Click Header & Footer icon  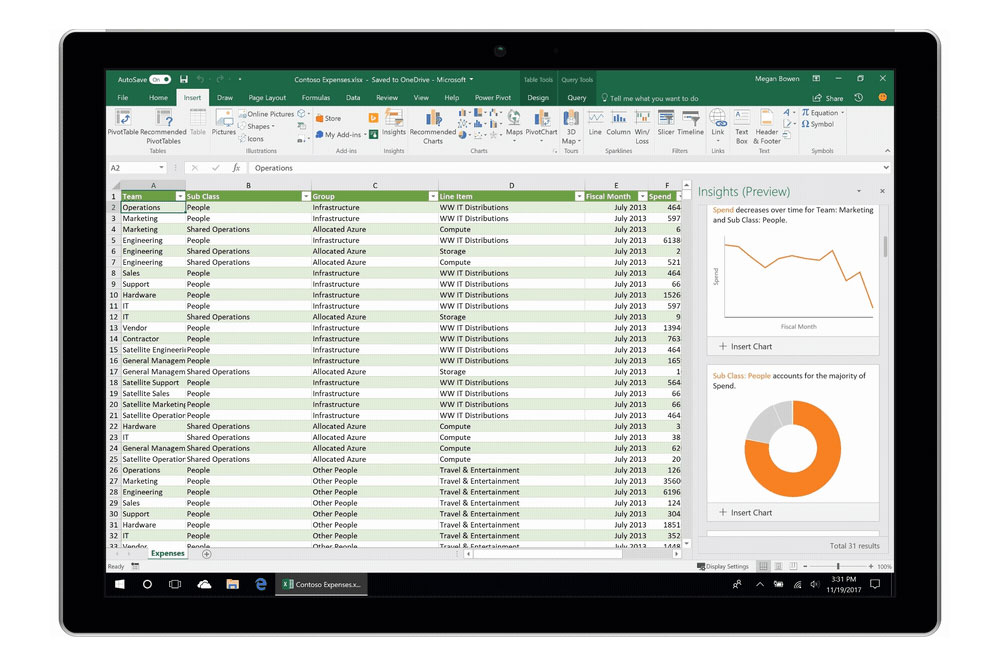(767, 118)
